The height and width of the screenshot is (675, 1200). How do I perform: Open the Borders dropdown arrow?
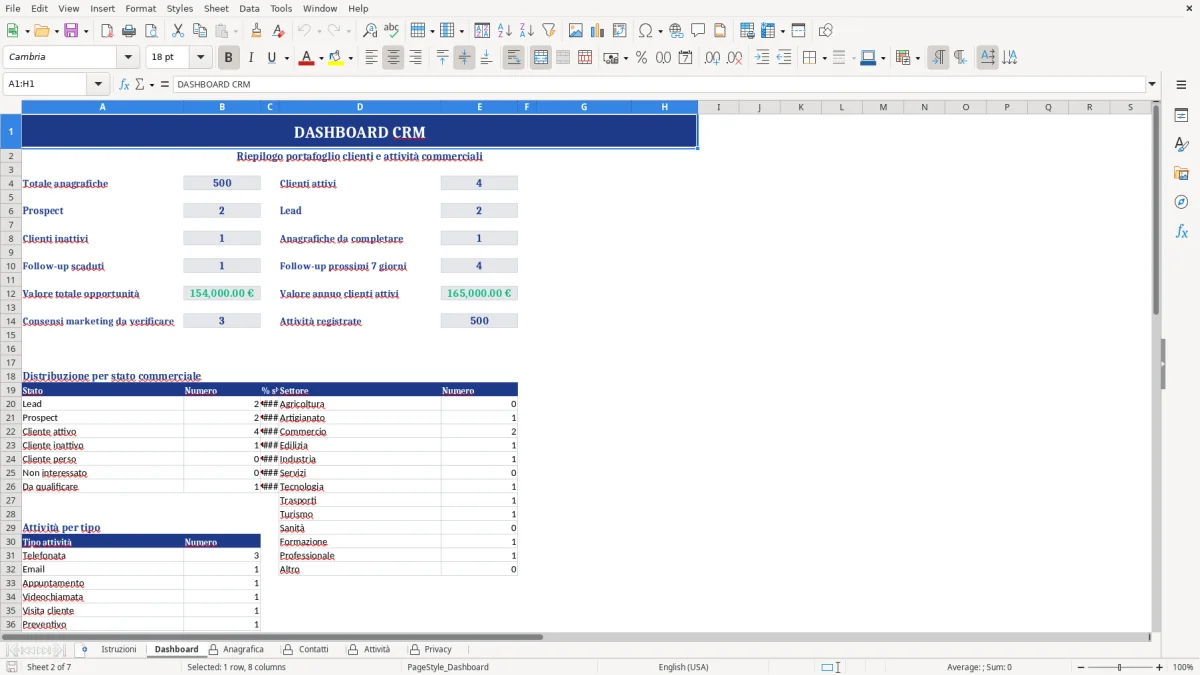[x=825, y=58]
